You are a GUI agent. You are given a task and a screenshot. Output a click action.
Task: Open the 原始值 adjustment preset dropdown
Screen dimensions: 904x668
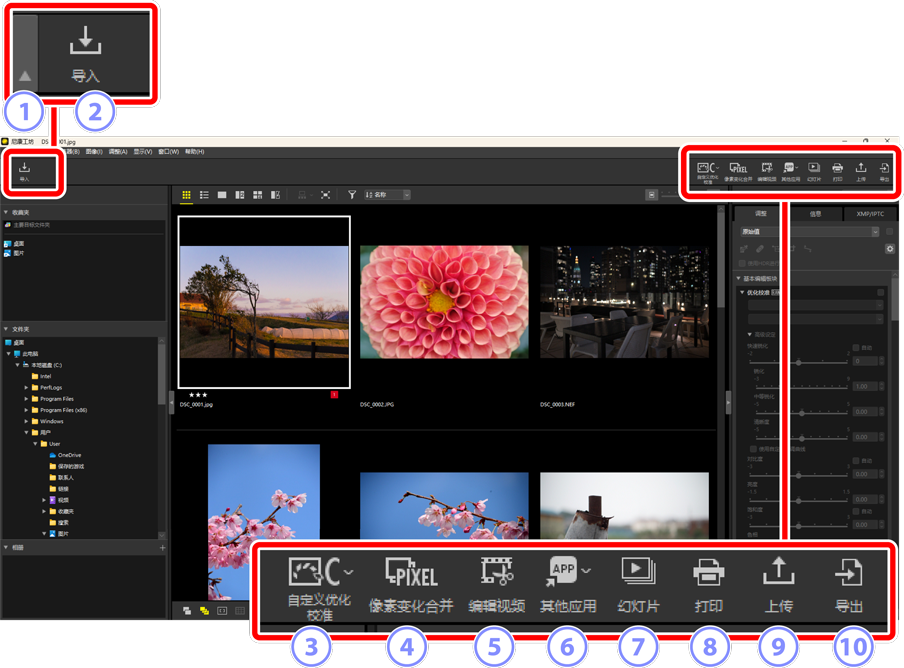(809, 232)
